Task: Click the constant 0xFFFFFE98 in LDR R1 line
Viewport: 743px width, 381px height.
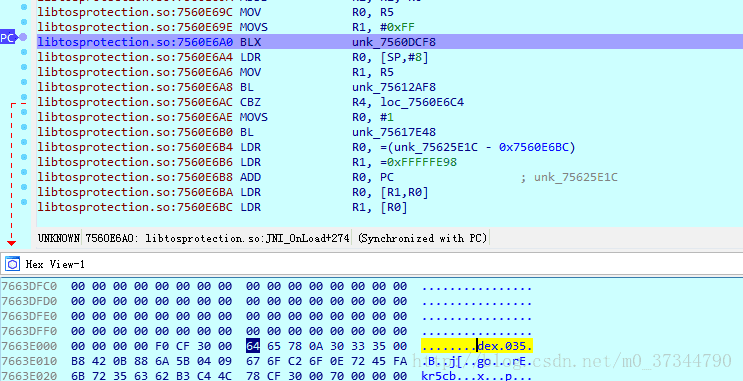Action: [x=422, y=163]
